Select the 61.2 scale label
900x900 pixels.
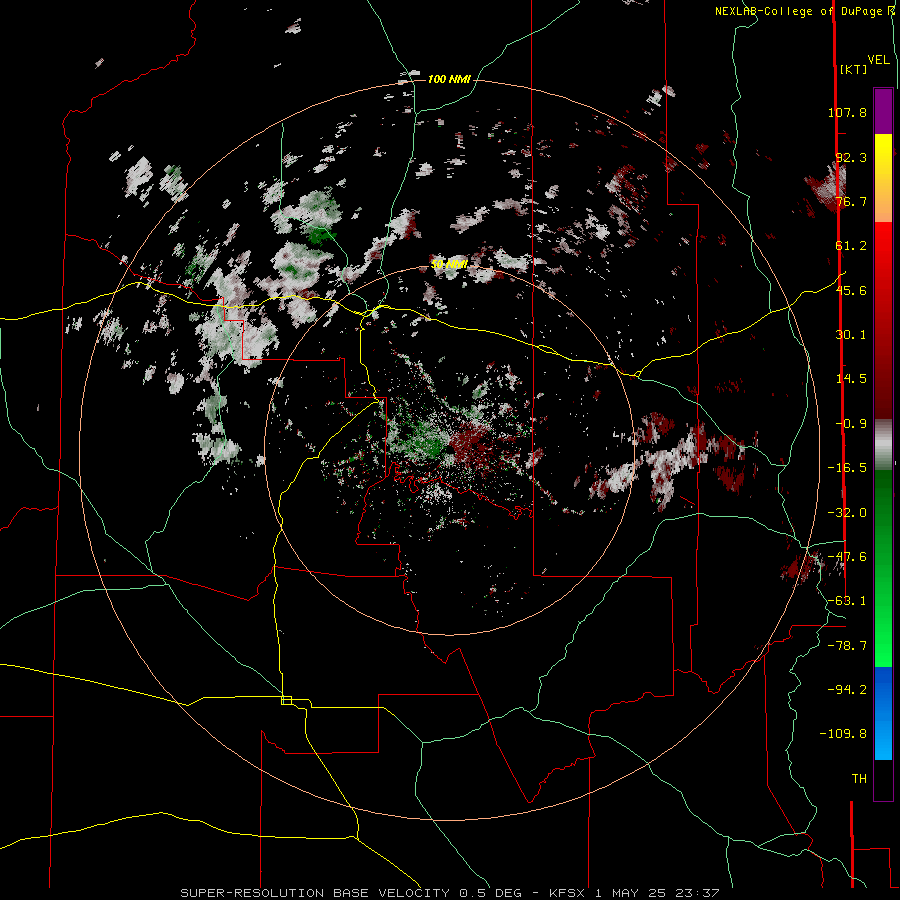pyautogui.click(x=851, y=246)
